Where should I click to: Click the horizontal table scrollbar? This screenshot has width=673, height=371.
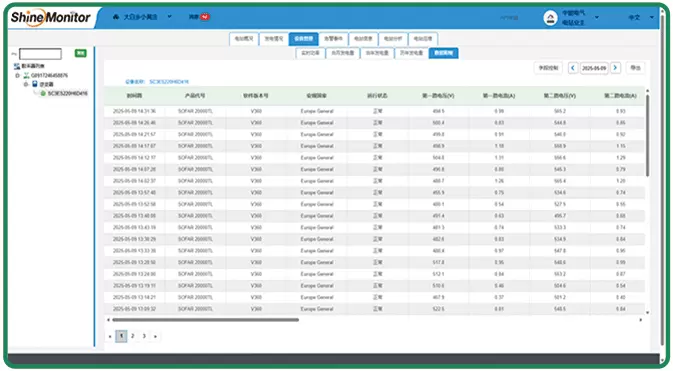tap(205, 319)
